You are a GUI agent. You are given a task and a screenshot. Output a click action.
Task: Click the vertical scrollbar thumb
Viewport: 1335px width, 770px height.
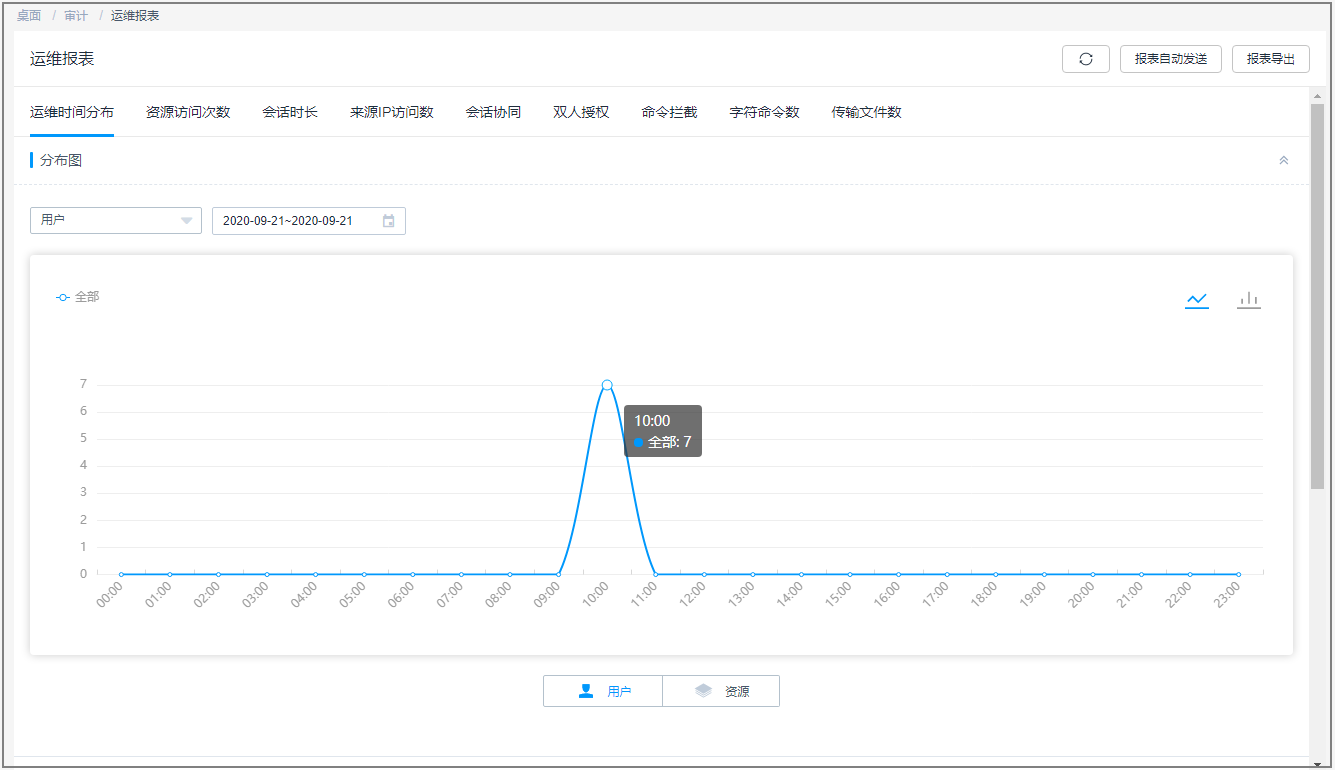(x=1317, y=296)
